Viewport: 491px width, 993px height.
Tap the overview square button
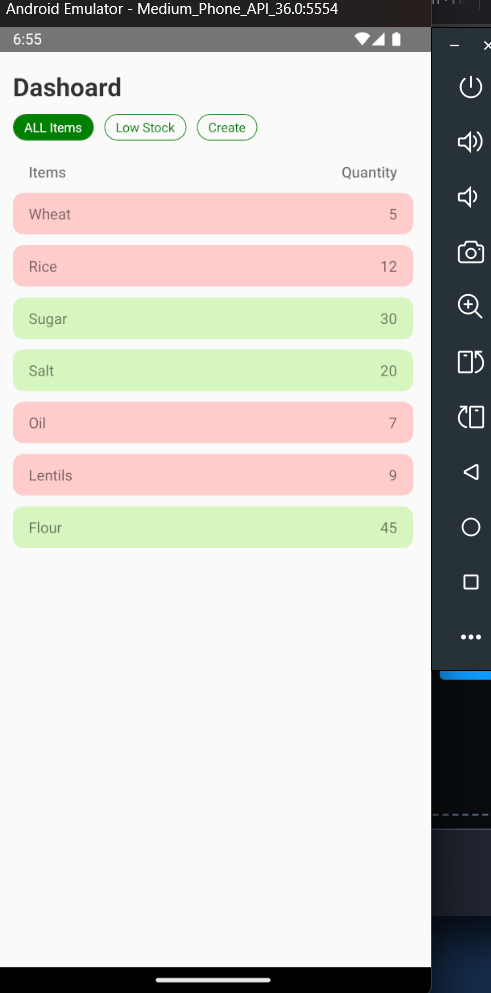[470, 582]
